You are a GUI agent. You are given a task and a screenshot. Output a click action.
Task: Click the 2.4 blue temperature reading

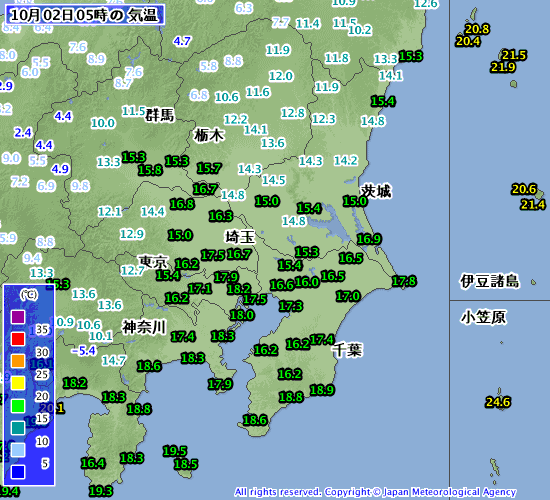[23, 133]
